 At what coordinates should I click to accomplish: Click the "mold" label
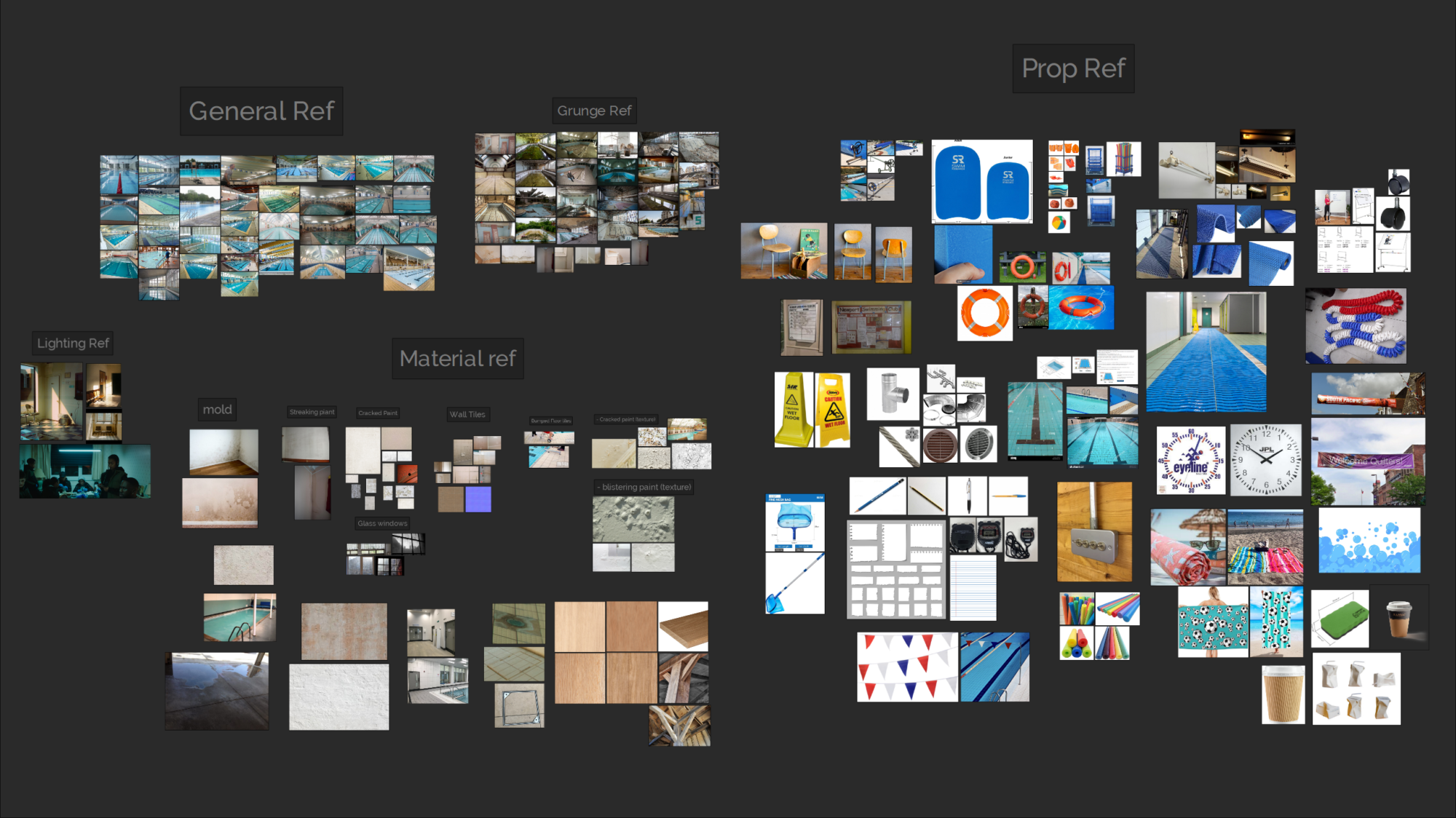pos(217,409)
